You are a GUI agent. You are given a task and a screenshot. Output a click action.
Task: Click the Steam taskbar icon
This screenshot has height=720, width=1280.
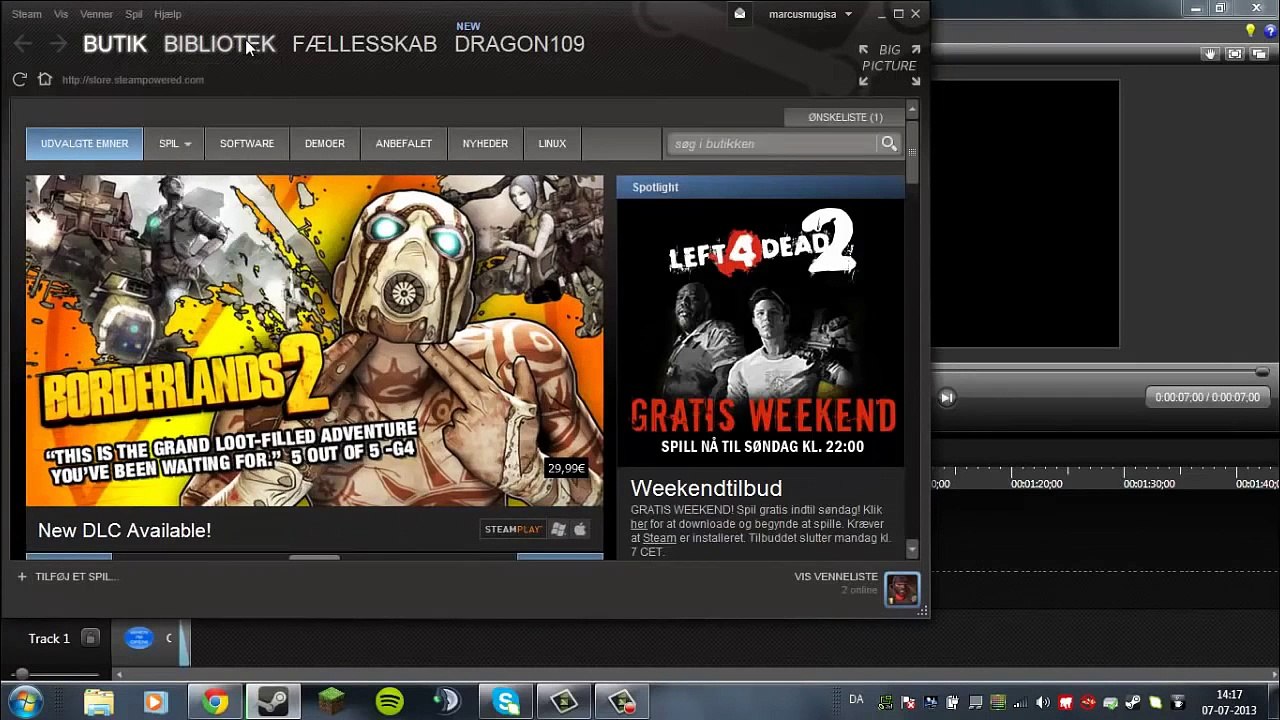(x=272, y=702)
